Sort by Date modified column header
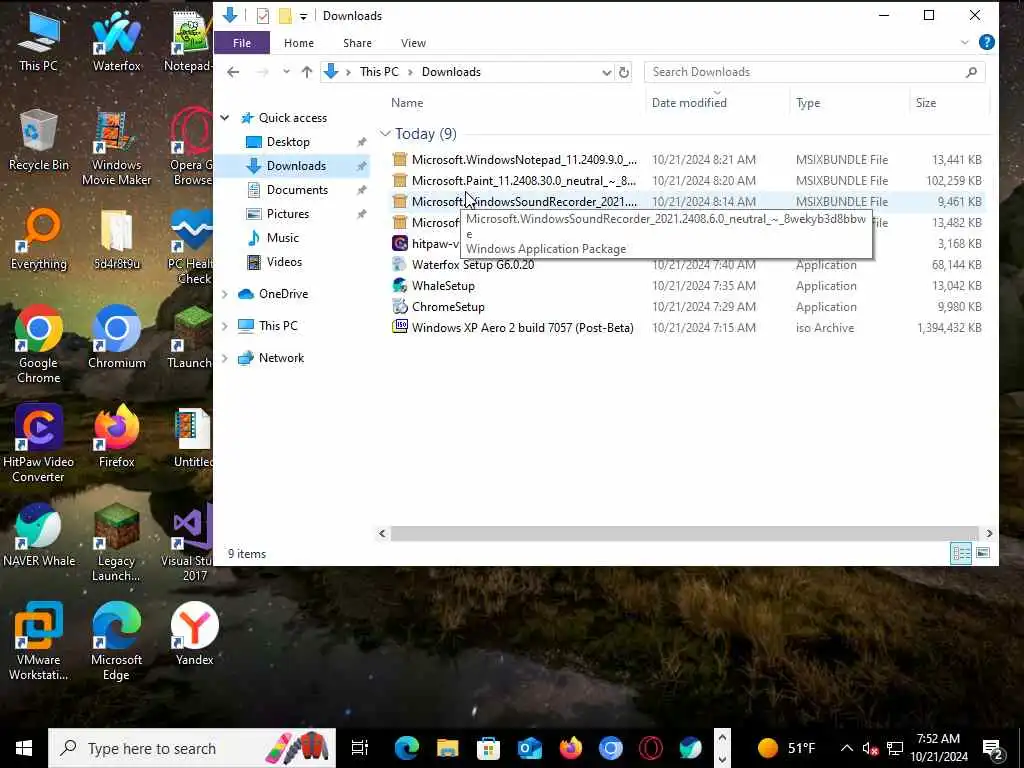 click(689, 103)
